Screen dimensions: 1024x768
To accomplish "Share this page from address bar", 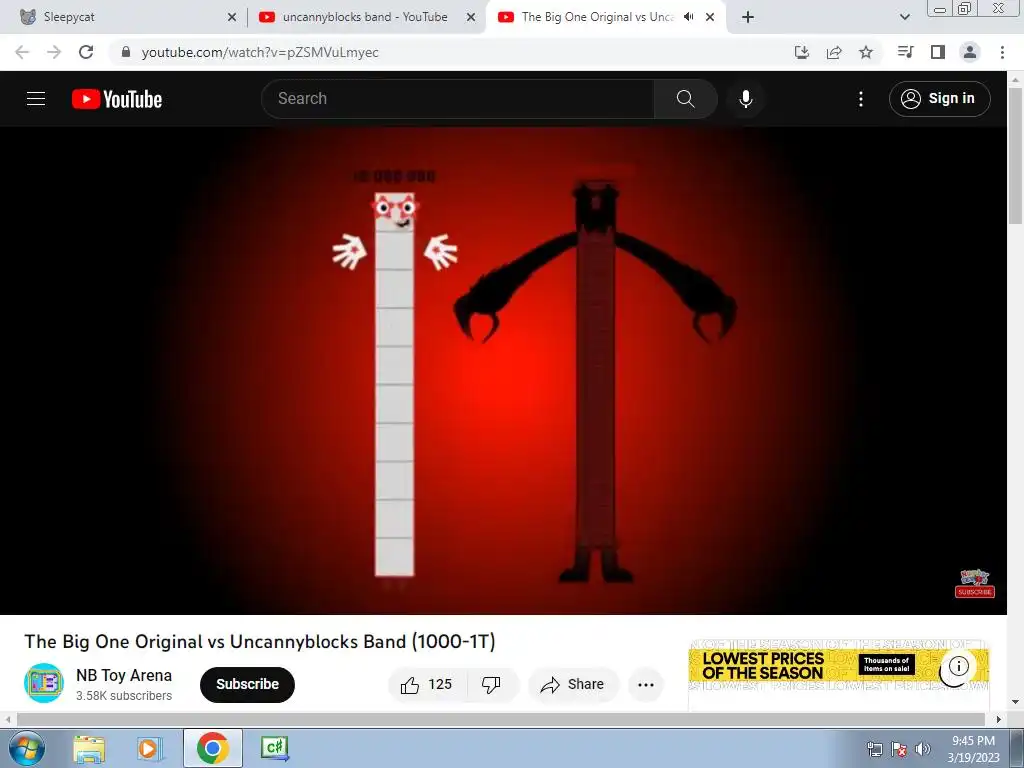I will (834, 52).
